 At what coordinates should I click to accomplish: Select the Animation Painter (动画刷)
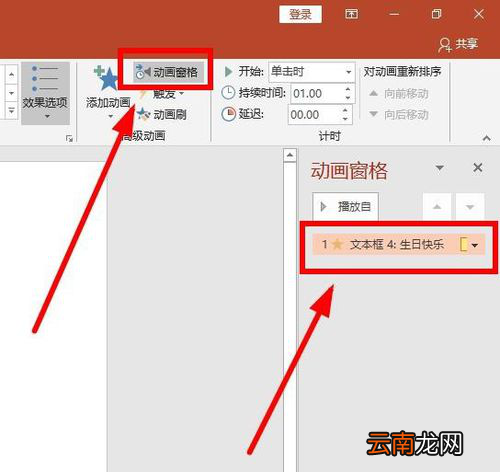(162, 115)
